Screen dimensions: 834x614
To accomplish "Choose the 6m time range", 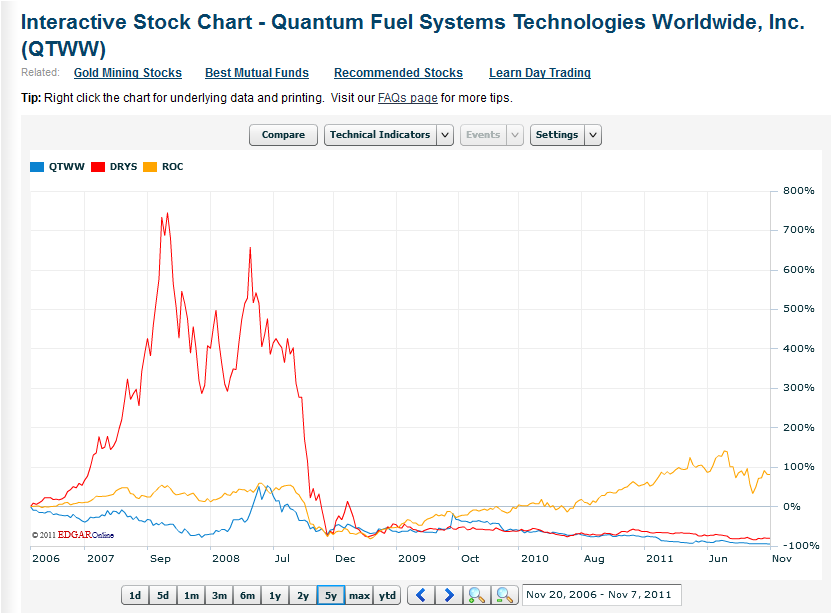I will click(x=247, y=595).
